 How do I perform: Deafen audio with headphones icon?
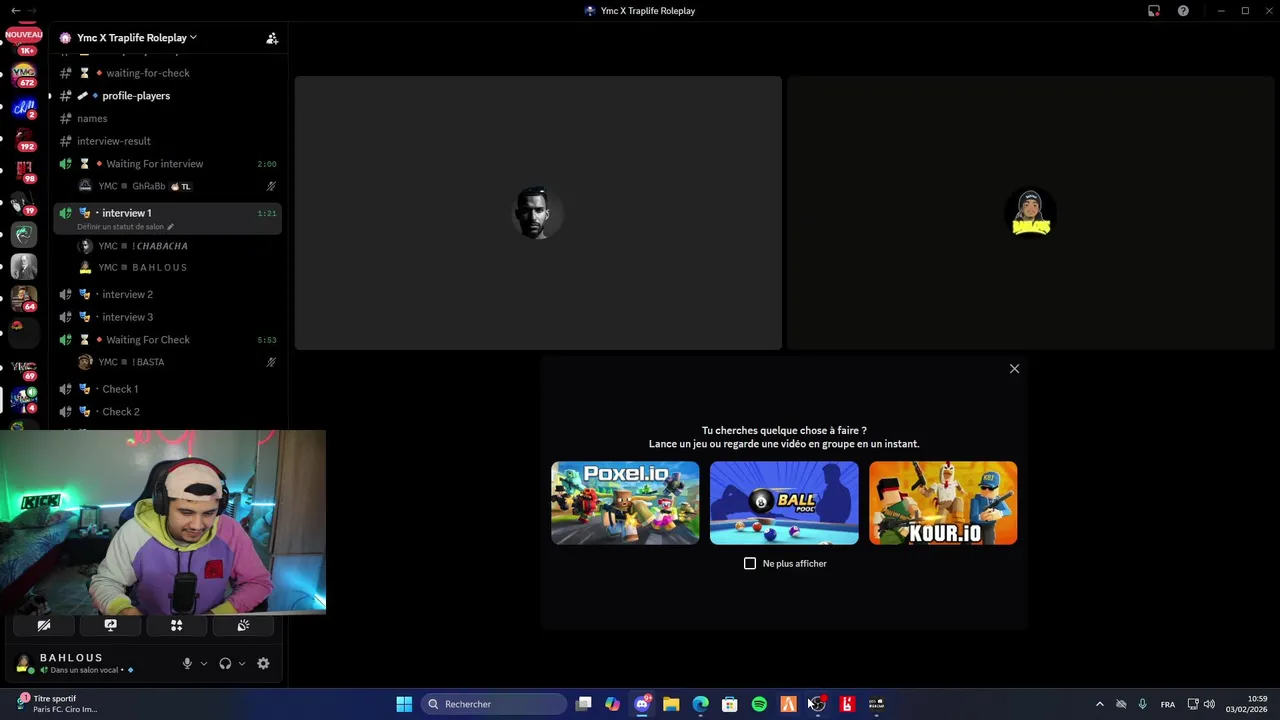coord(225,663)
